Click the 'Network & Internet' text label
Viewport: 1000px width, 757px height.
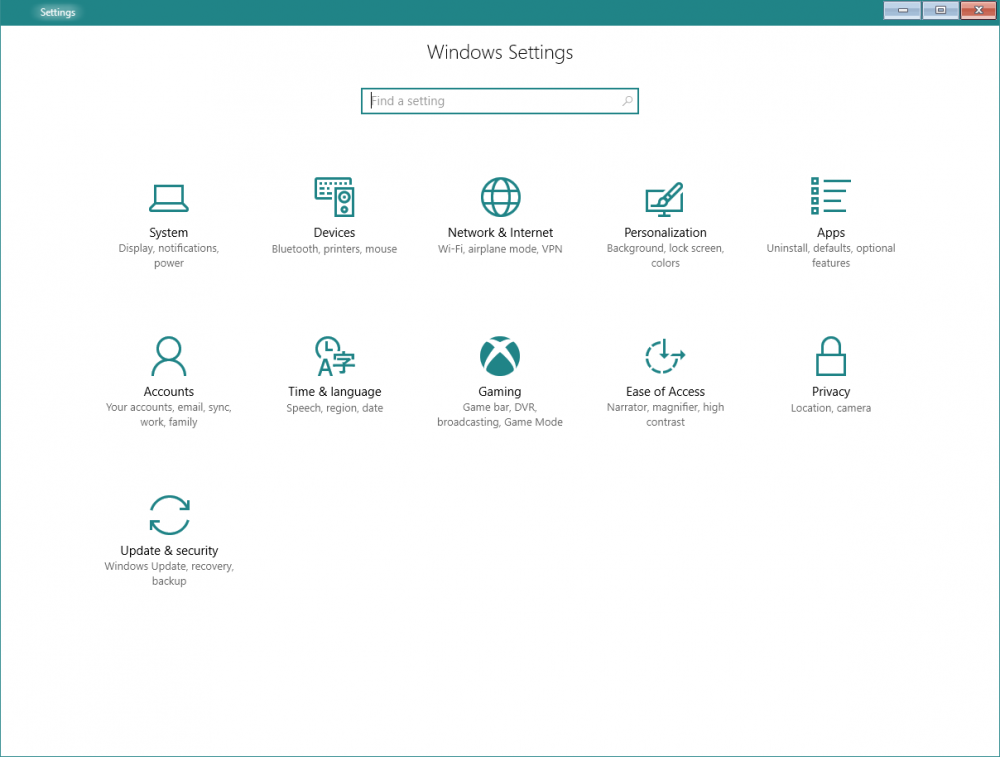(x=500, y=233)
